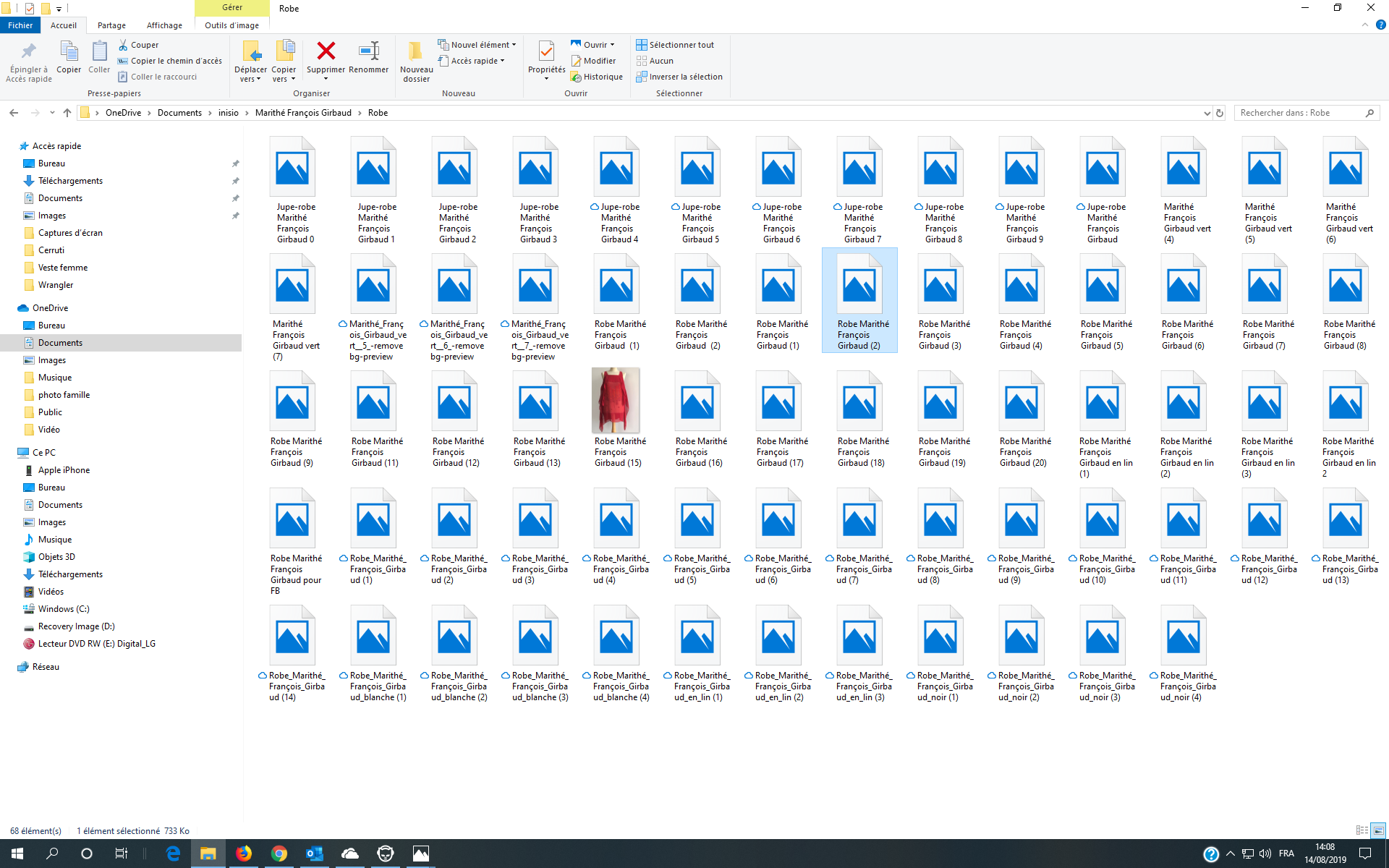Click the red Supprimer delete icon

[326, 51]
